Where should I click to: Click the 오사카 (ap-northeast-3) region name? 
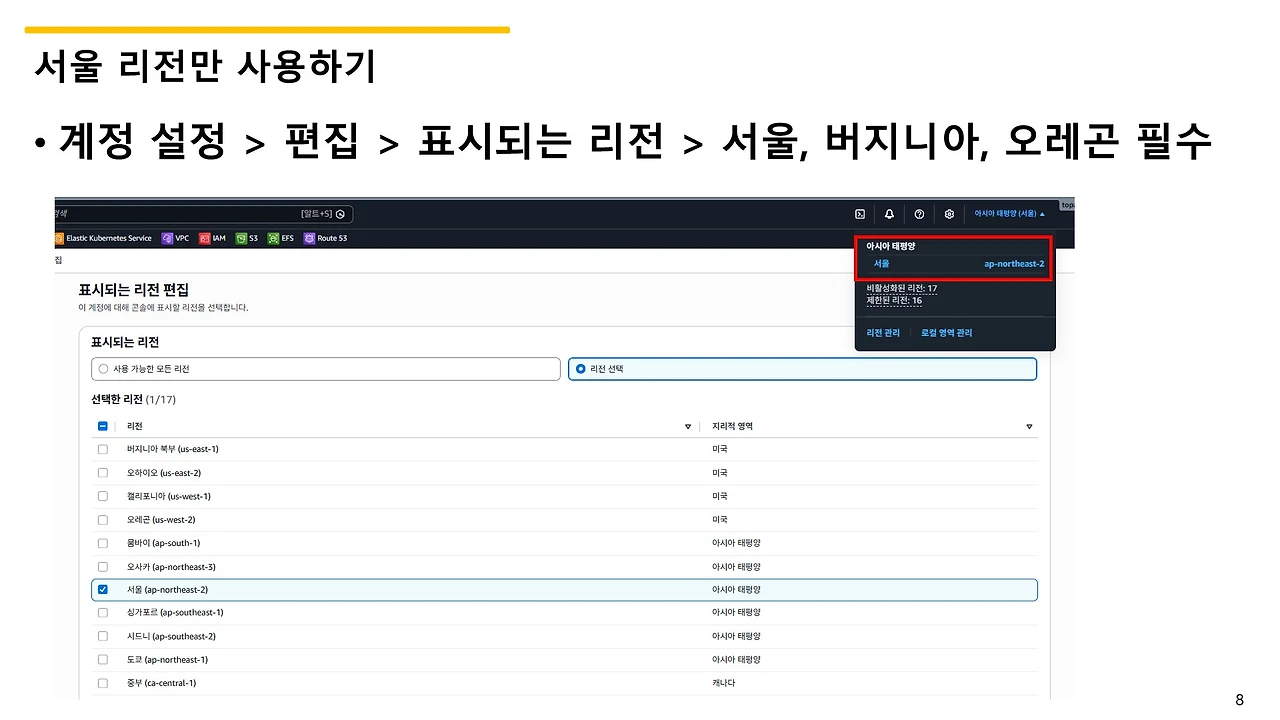click(x=172, y=567)
